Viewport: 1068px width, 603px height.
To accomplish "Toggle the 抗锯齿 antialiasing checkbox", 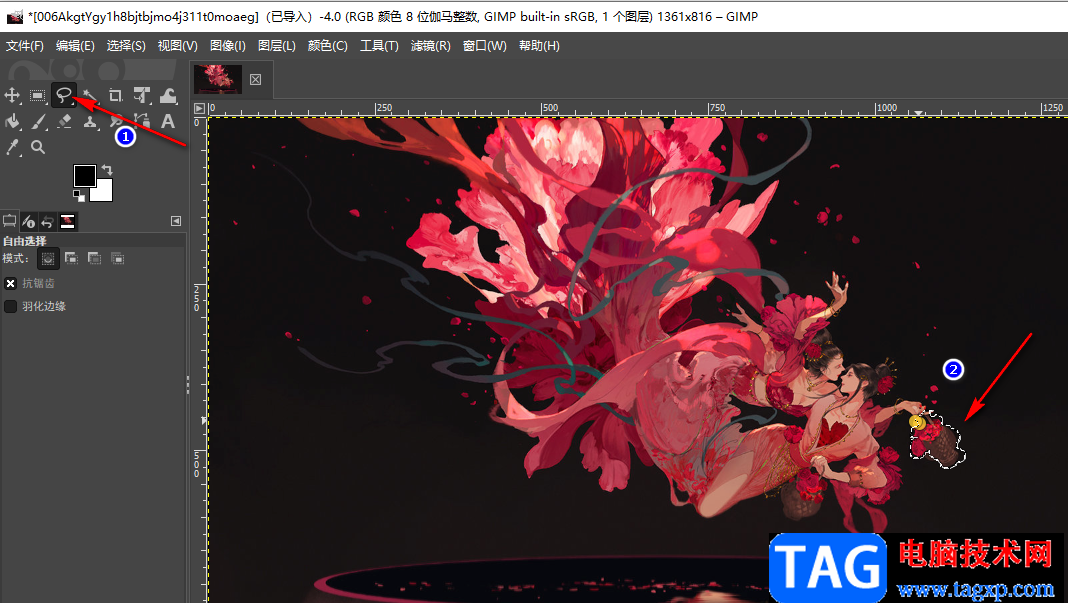I will (10, 283).
